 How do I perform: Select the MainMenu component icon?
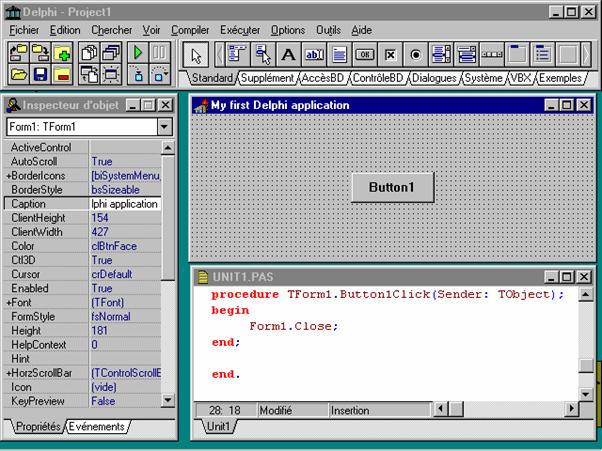[237, 55]
